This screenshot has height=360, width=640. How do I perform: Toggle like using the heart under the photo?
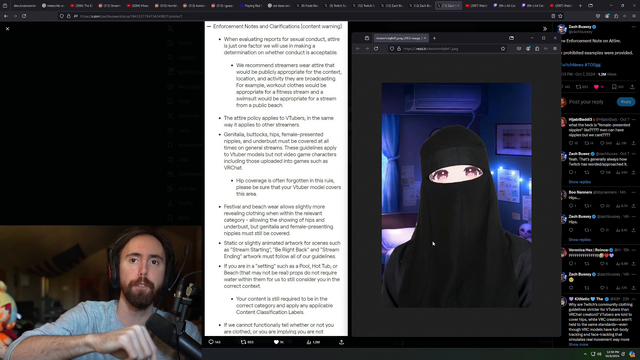276,342
